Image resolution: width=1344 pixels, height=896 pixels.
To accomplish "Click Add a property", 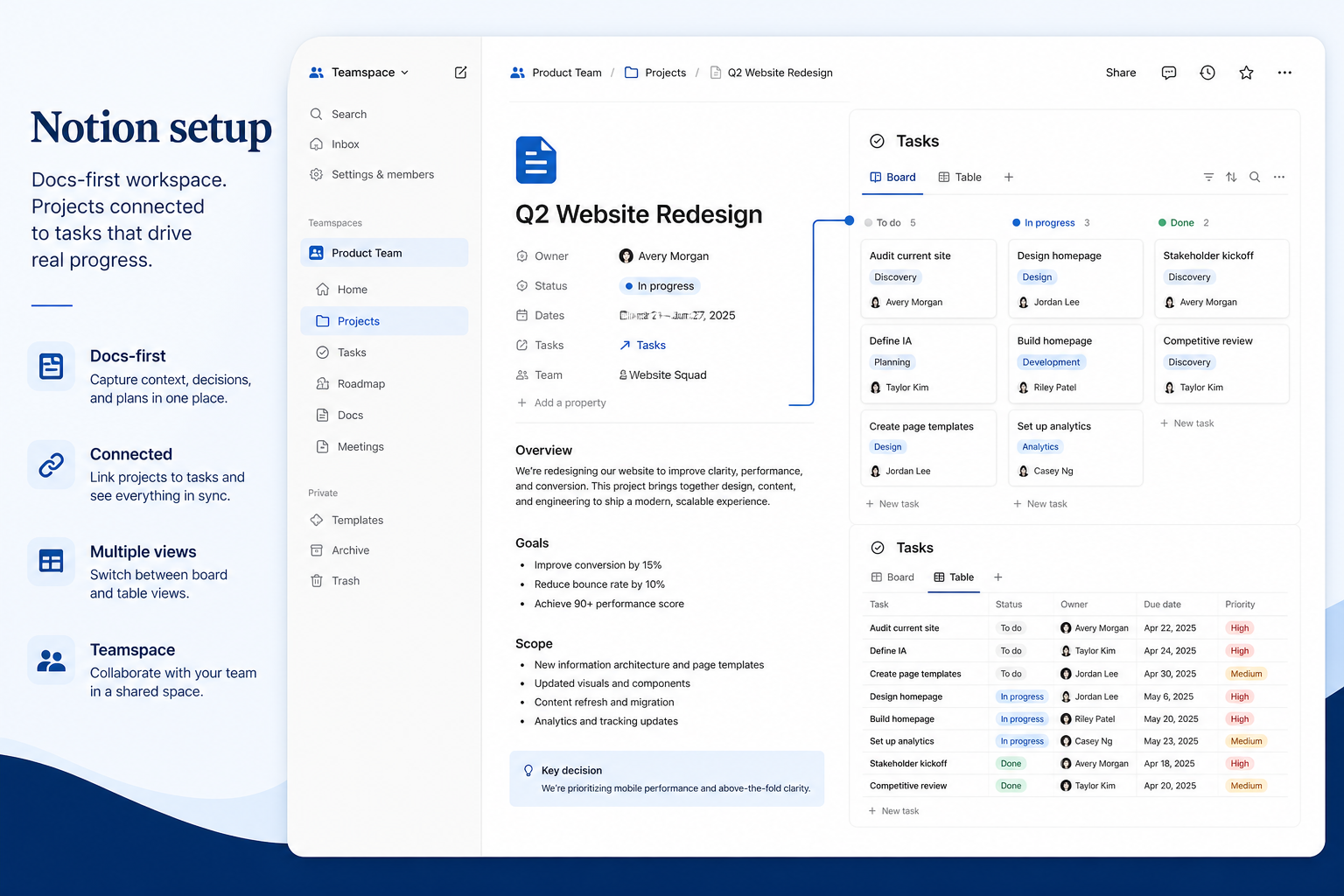I will 562,403.
